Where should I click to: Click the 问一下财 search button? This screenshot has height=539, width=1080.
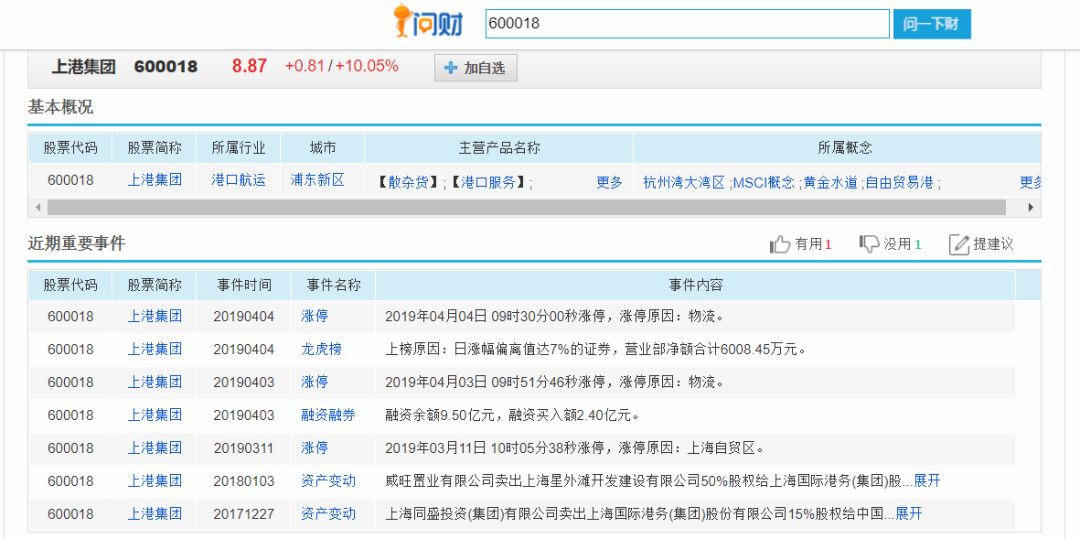[932, 23]
